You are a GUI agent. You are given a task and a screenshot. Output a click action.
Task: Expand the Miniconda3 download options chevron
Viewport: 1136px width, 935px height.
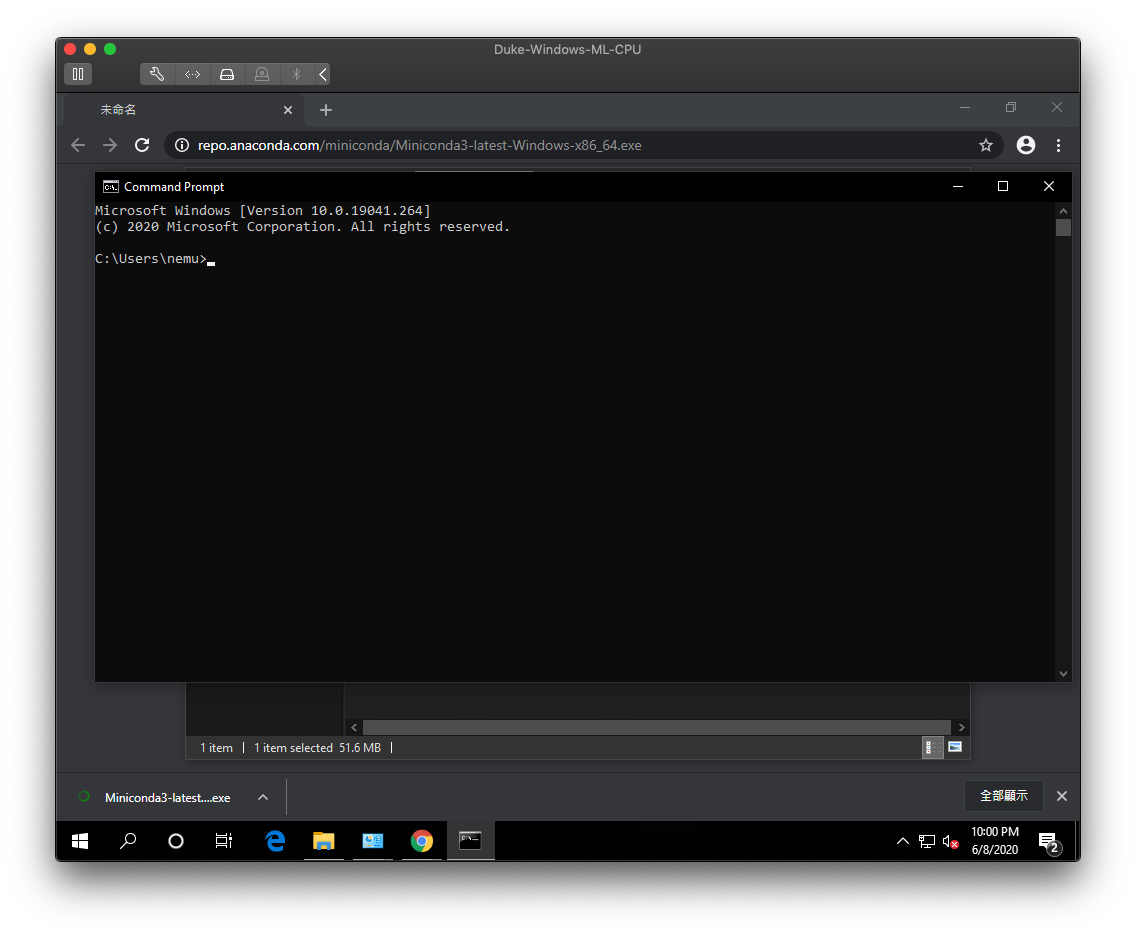(x=263, y=797)
